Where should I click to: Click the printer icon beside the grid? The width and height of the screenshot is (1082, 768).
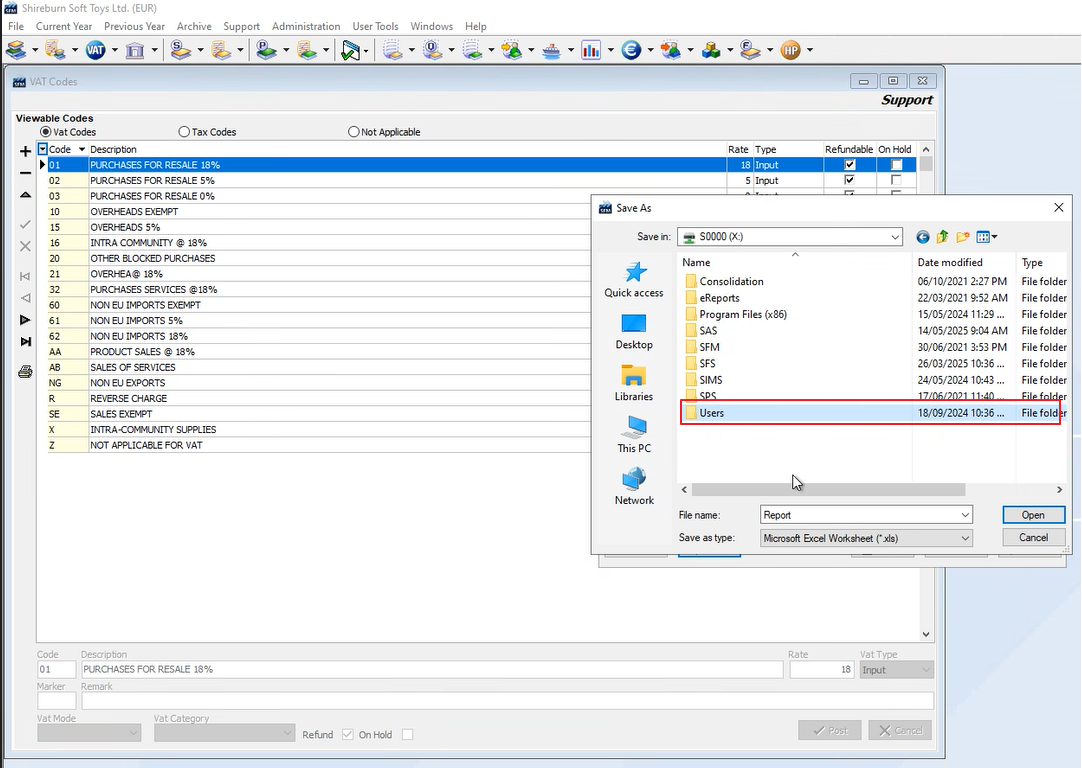click(x=26, y=372)
